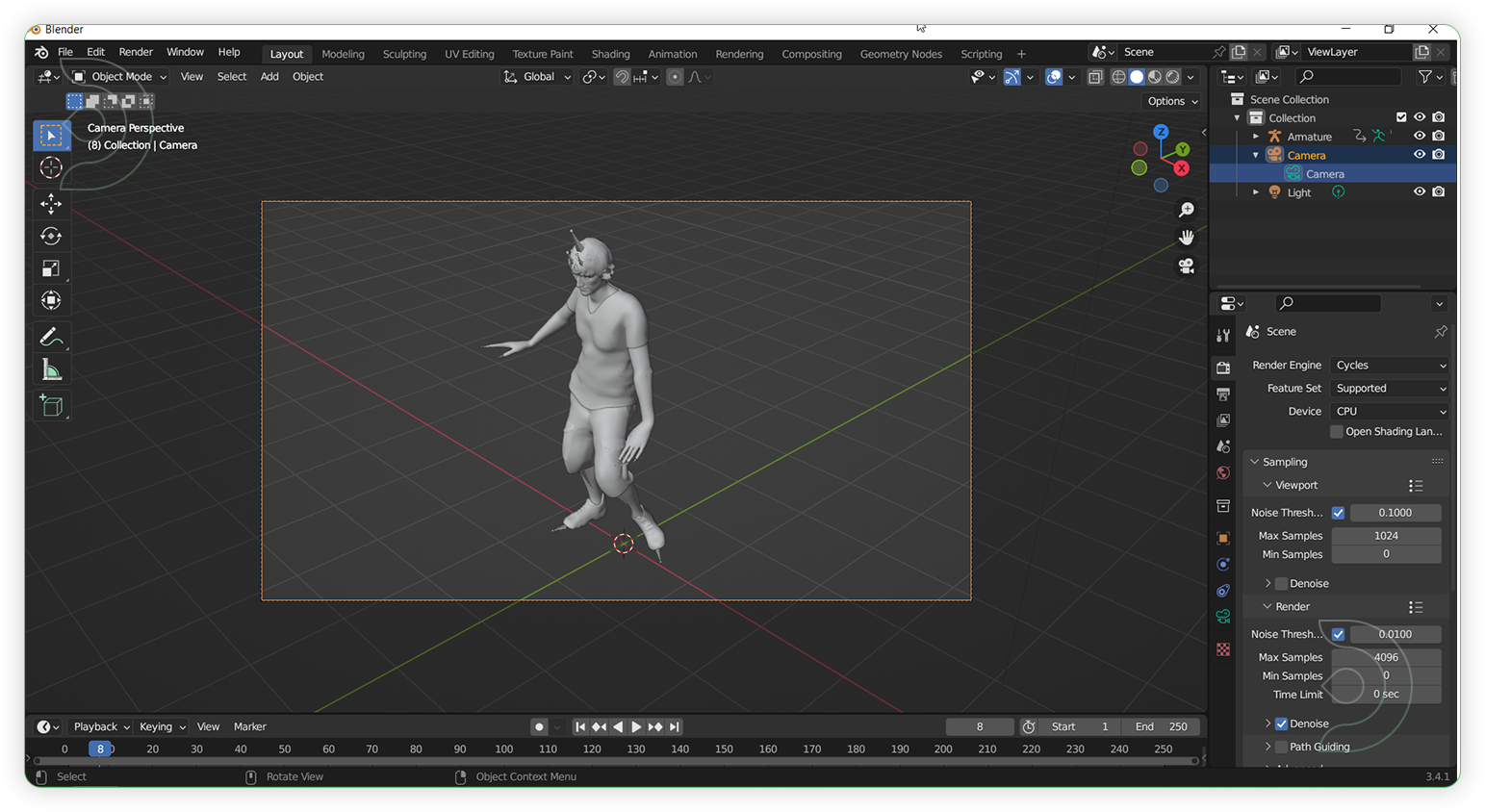Screen dimensions: 1485x812
Task: Switch viewport to Rendered shading mode
Action: pyautogui.click(x=1171, y=77)
